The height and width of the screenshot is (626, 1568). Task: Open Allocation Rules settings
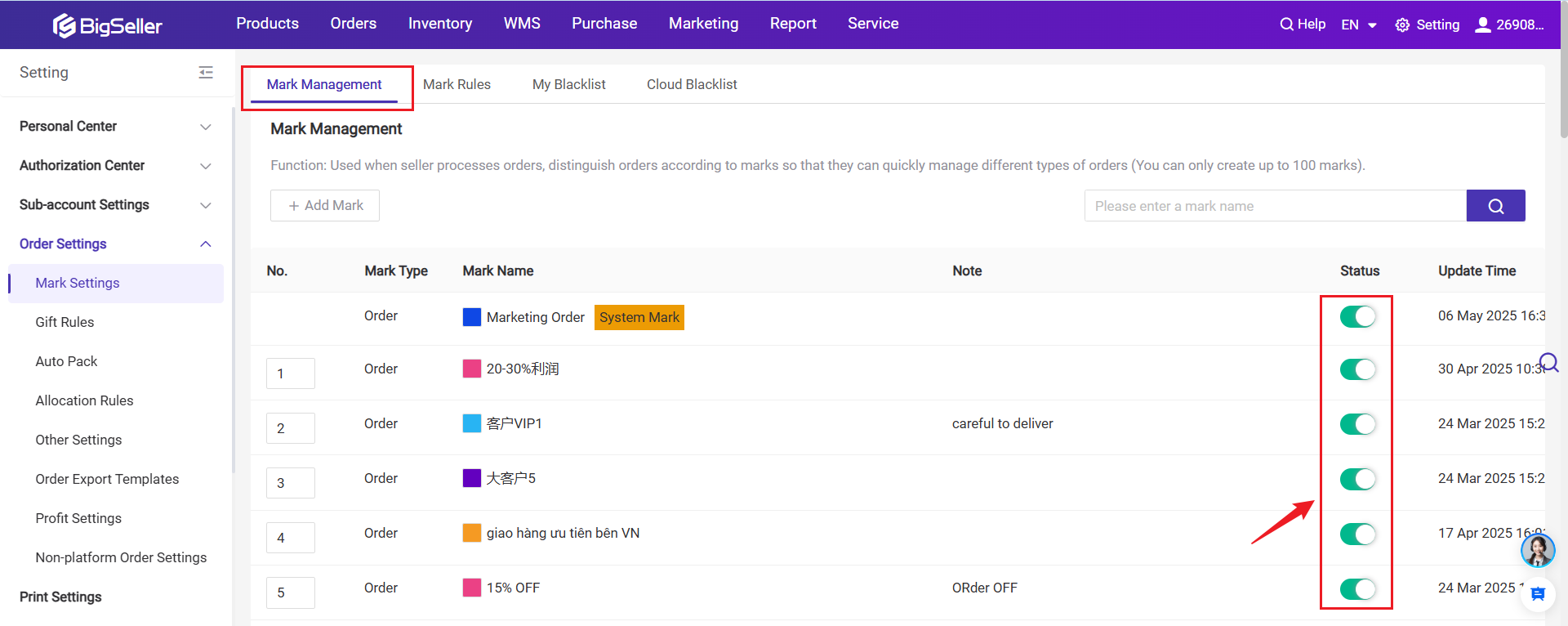[x=84, y=401]
